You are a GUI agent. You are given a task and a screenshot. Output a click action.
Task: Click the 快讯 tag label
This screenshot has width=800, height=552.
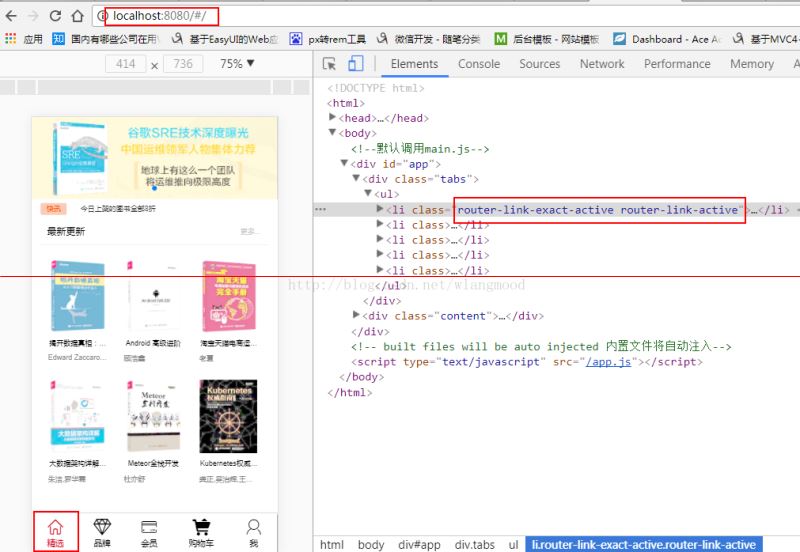coord(53,209)
